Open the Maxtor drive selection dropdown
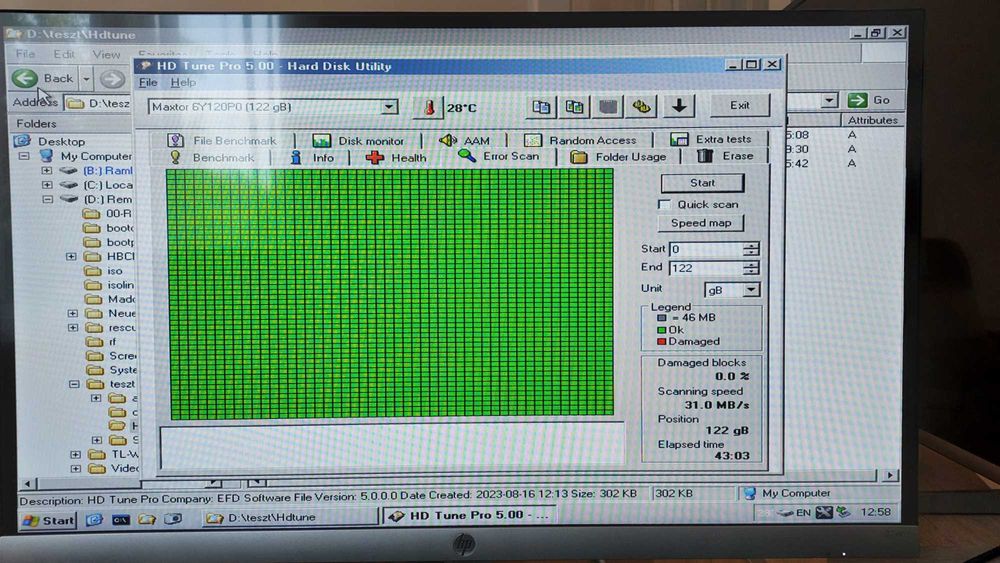This screenshot has width=1000, height=563. (x=389, y=107)
